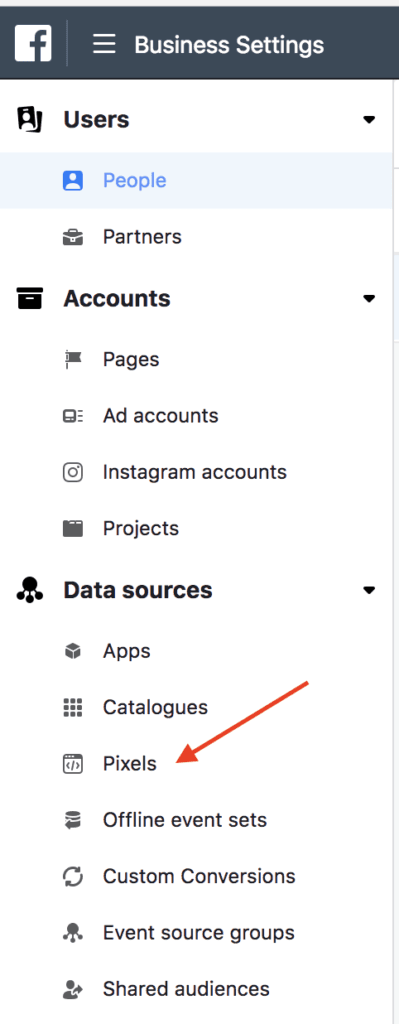Collapse the Users section arrow
Image resolution: width=399 pixels, height=1024 pixels.
(x=369, y=120)
